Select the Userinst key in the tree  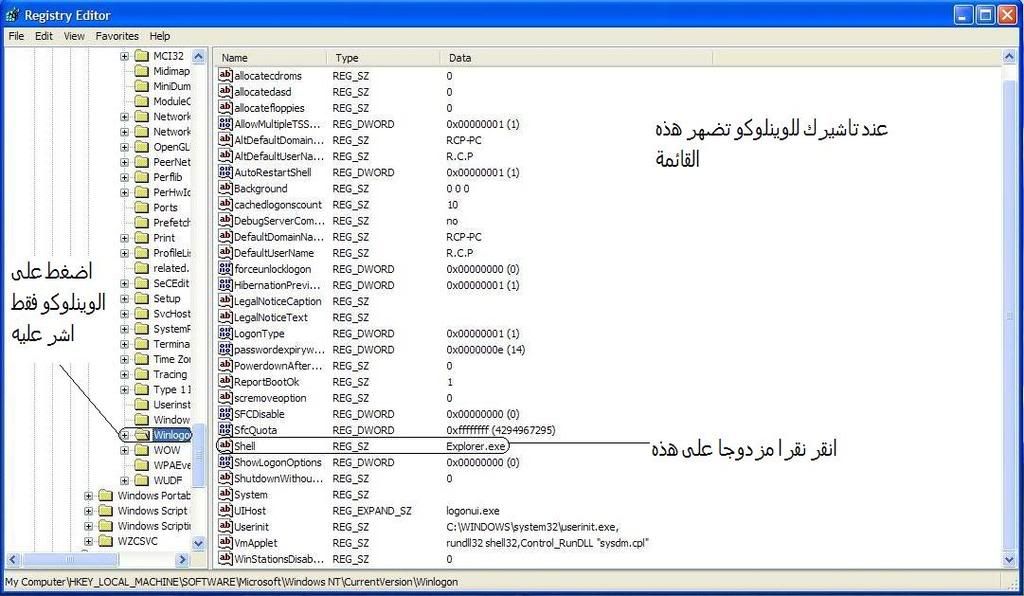click(x=171, y=405)
